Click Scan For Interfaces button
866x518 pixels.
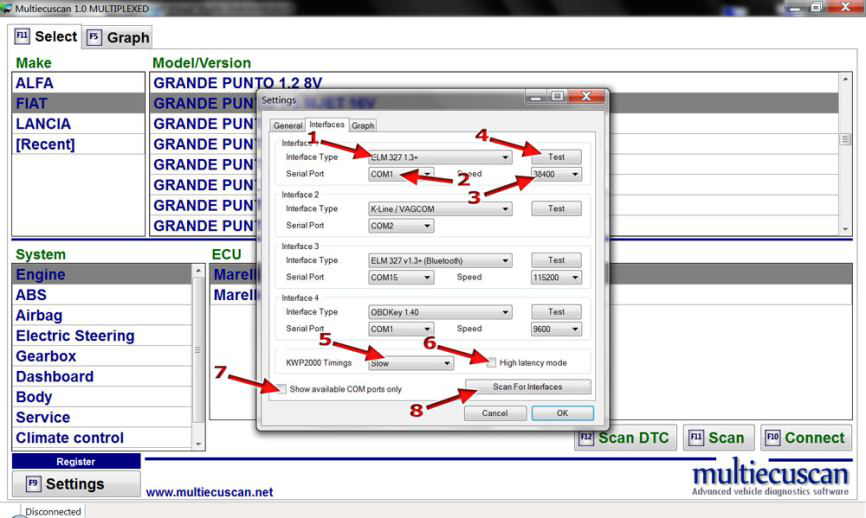click(x=527, y=387)
